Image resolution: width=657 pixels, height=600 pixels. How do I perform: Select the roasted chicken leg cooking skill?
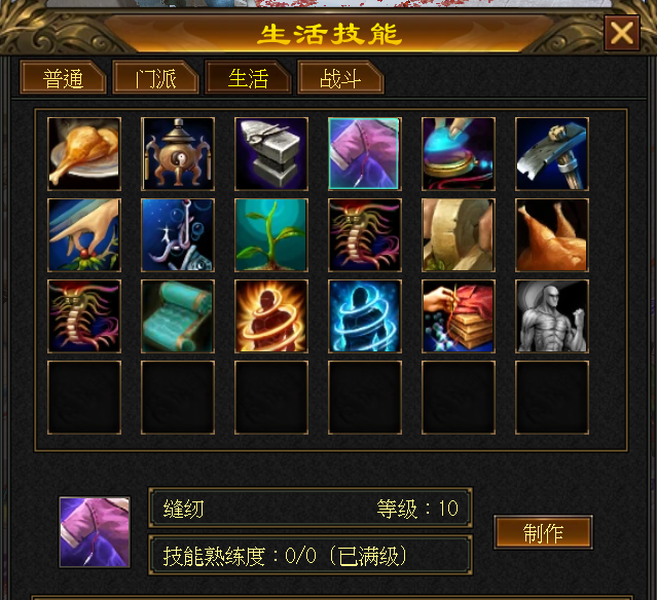[84, 154]
